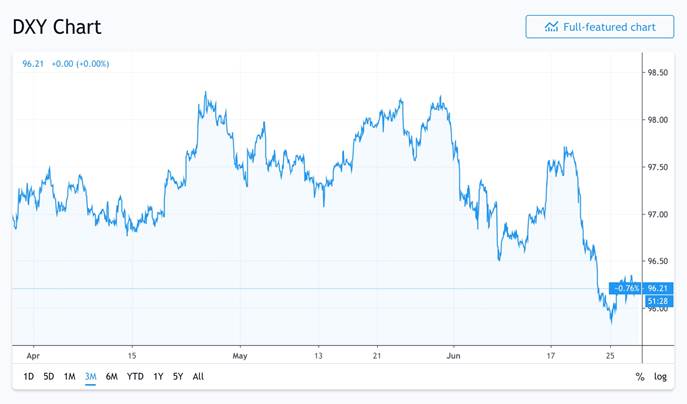The height and width of the screenshot is (404, 687).
Task: Click the 98.50 price axis label
Action: point(658,73)
